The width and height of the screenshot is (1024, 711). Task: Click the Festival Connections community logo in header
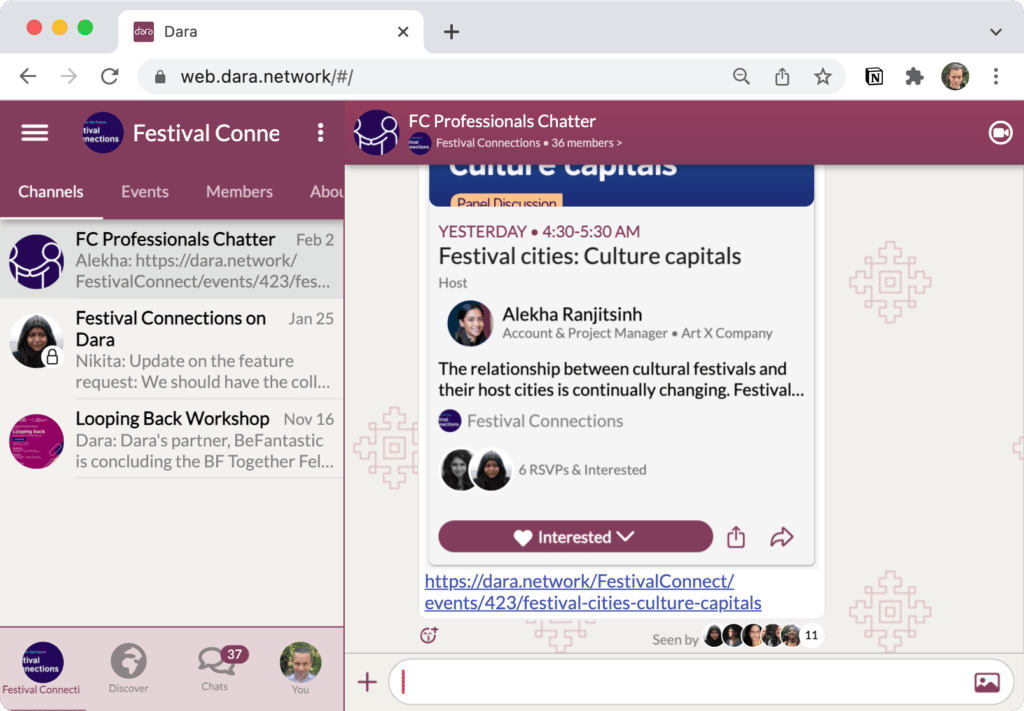(x=103, y=133)
